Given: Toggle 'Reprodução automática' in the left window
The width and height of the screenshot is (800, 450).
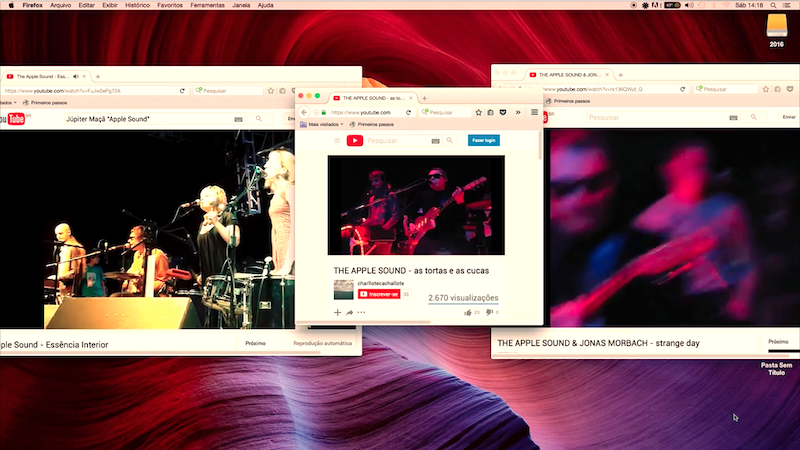Looking at the screenshot, I should [x=321, y=343].
